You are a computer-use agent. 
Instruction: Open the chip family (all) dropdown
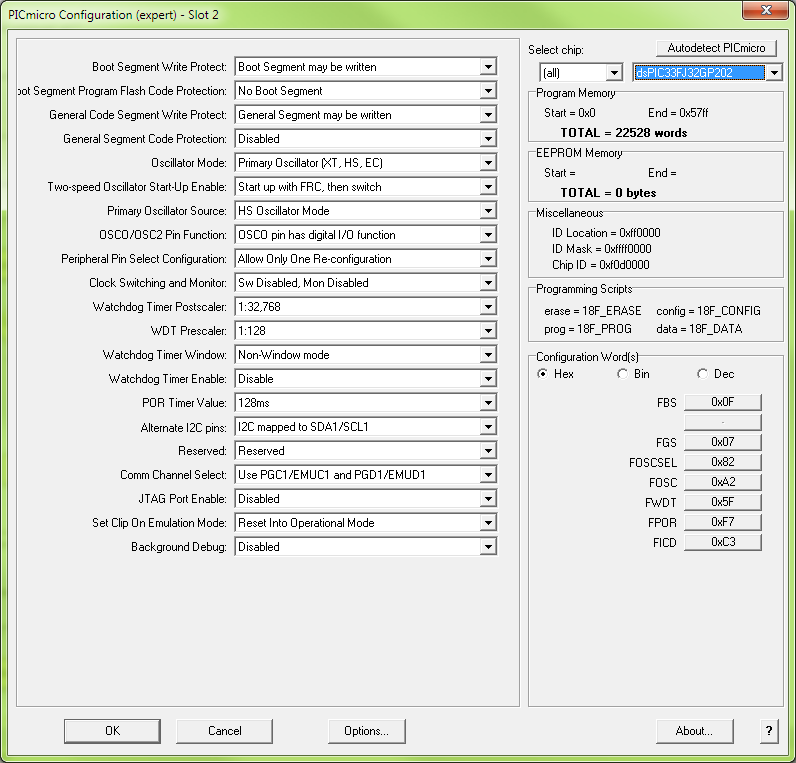pos(614,73)
